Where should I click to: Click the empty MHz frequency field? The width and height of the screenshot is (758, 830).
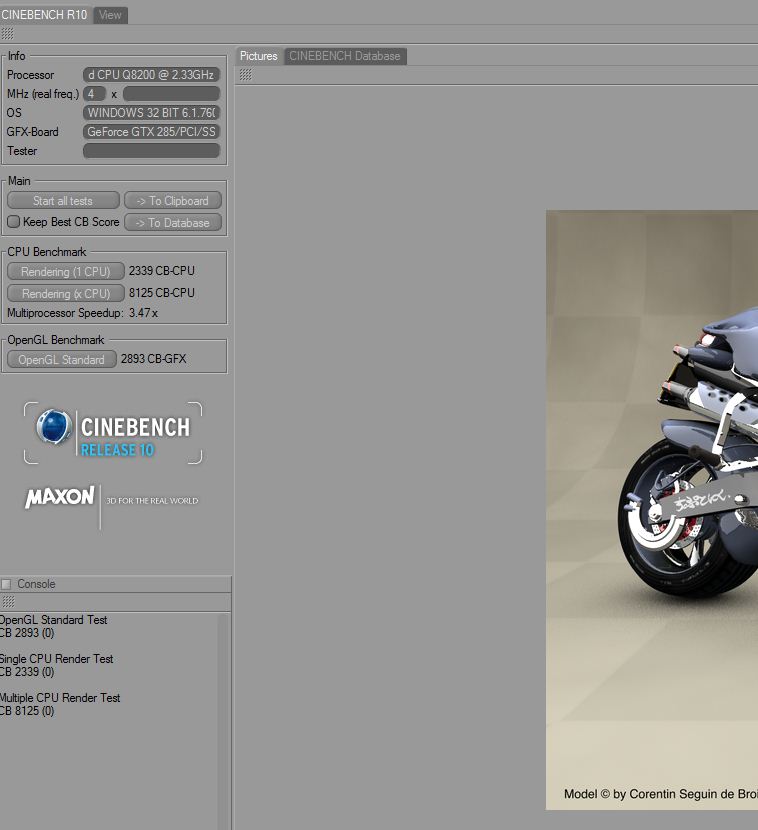pyautogui.click(x=172, y=94)
